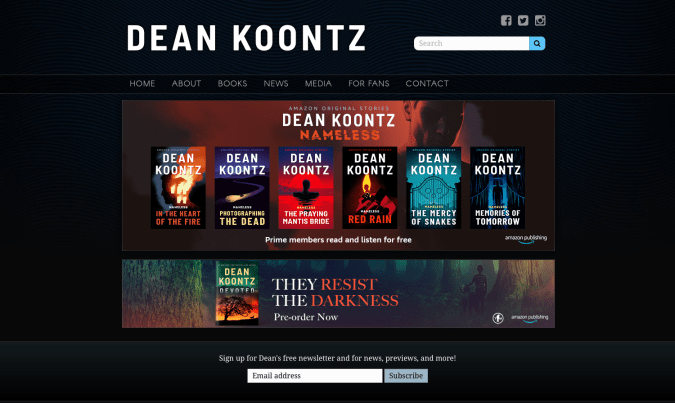Select the Red Rain book cover
675x403 pixels.
click(x=370, y=188)
